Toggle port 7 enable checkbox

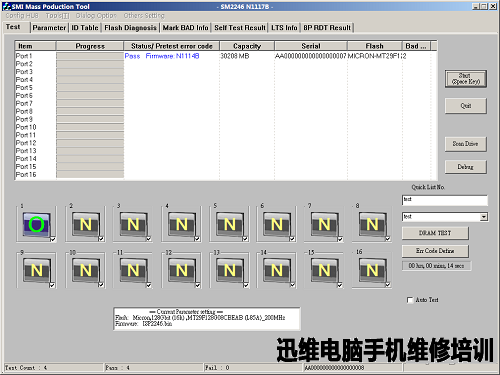tap(340, 239)
